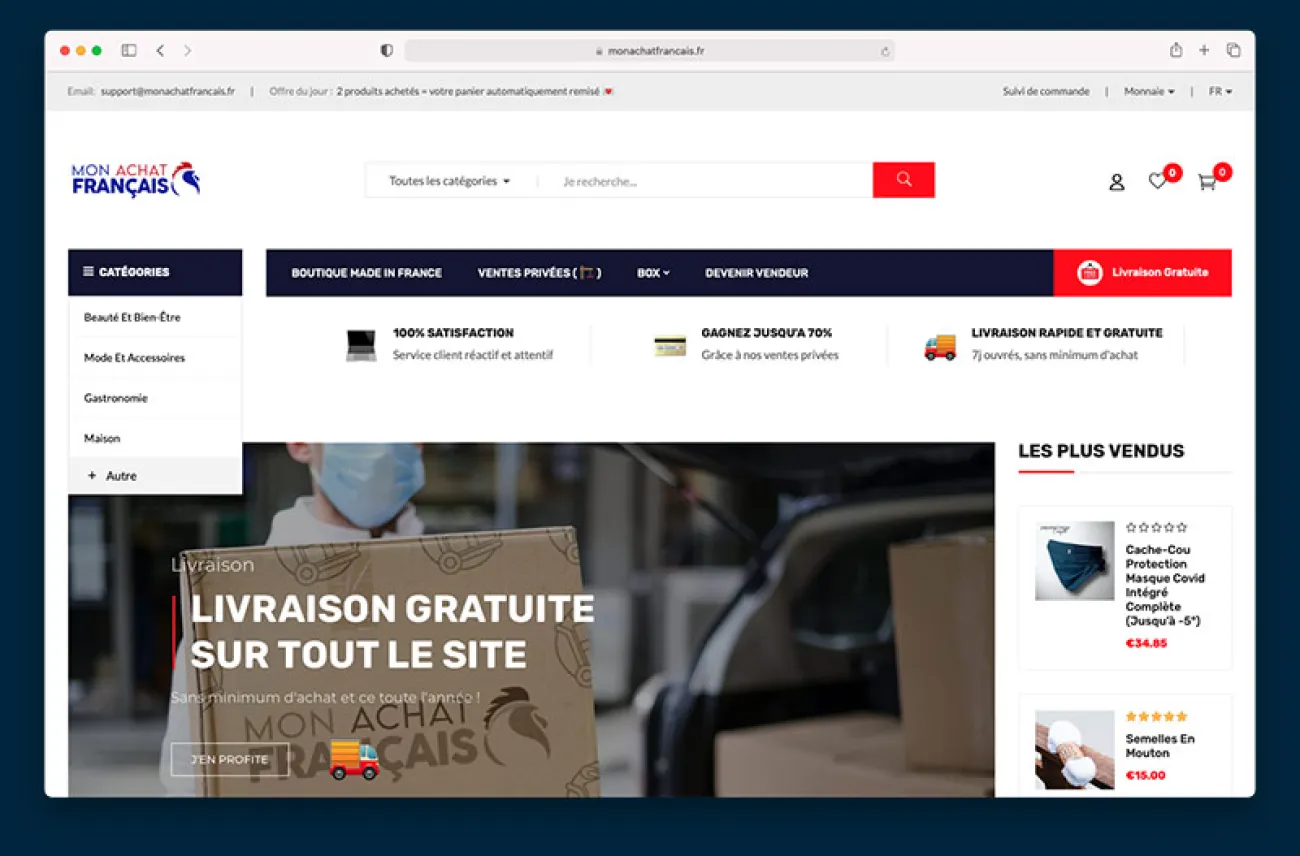Click the privacy shield icon in Safari
Image resolution: width=1300 pixels, height=856 pixels.
pos(387,50)
